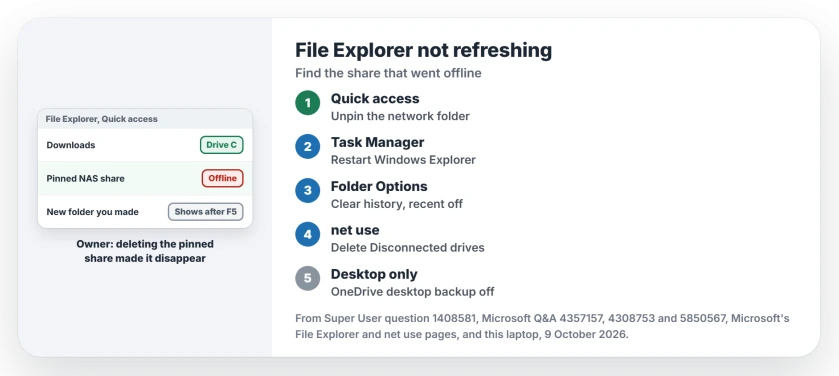
Task: Select the "Quick access" step title
Action: [375, 98]
